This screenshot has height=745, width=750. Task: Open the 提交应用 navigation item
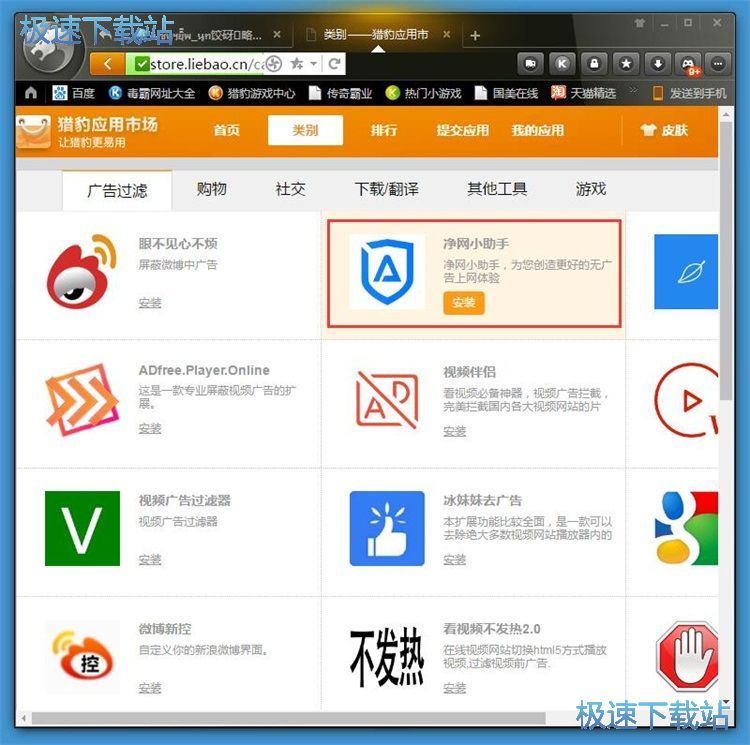tap(463, 130)
